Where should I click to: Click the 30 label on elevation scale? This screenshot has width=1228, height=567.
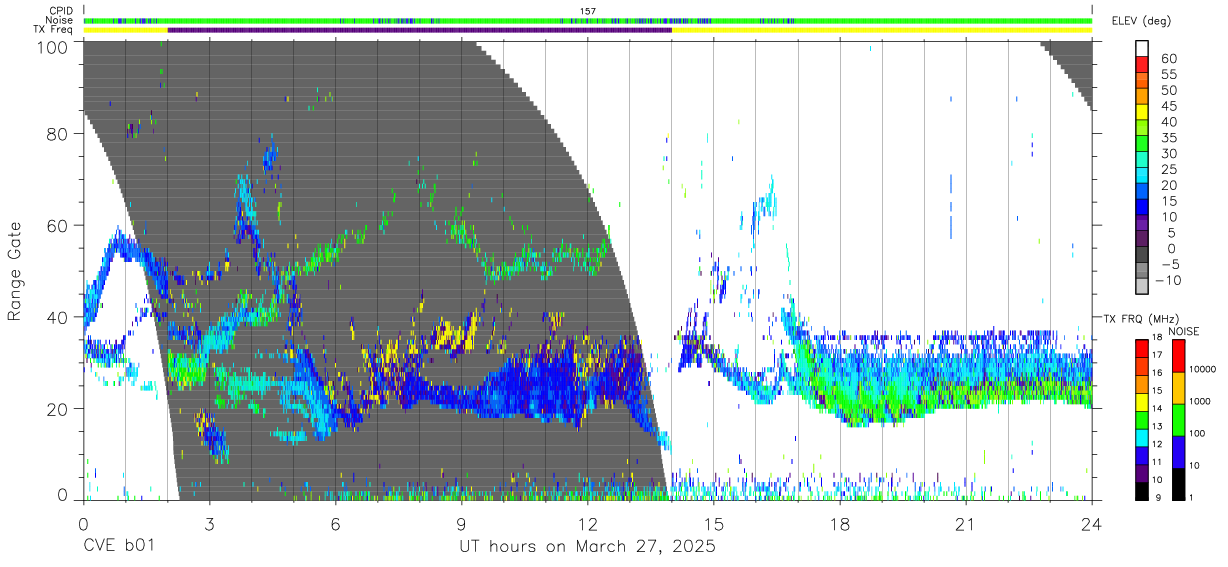point(1168,153)
